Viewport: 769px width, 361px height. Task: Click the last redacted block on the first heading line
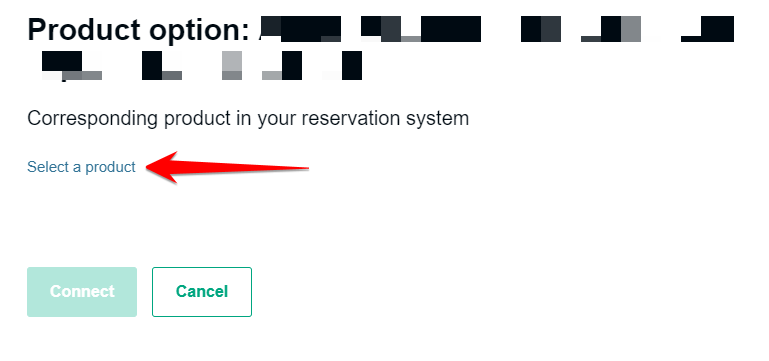(707, 29)
